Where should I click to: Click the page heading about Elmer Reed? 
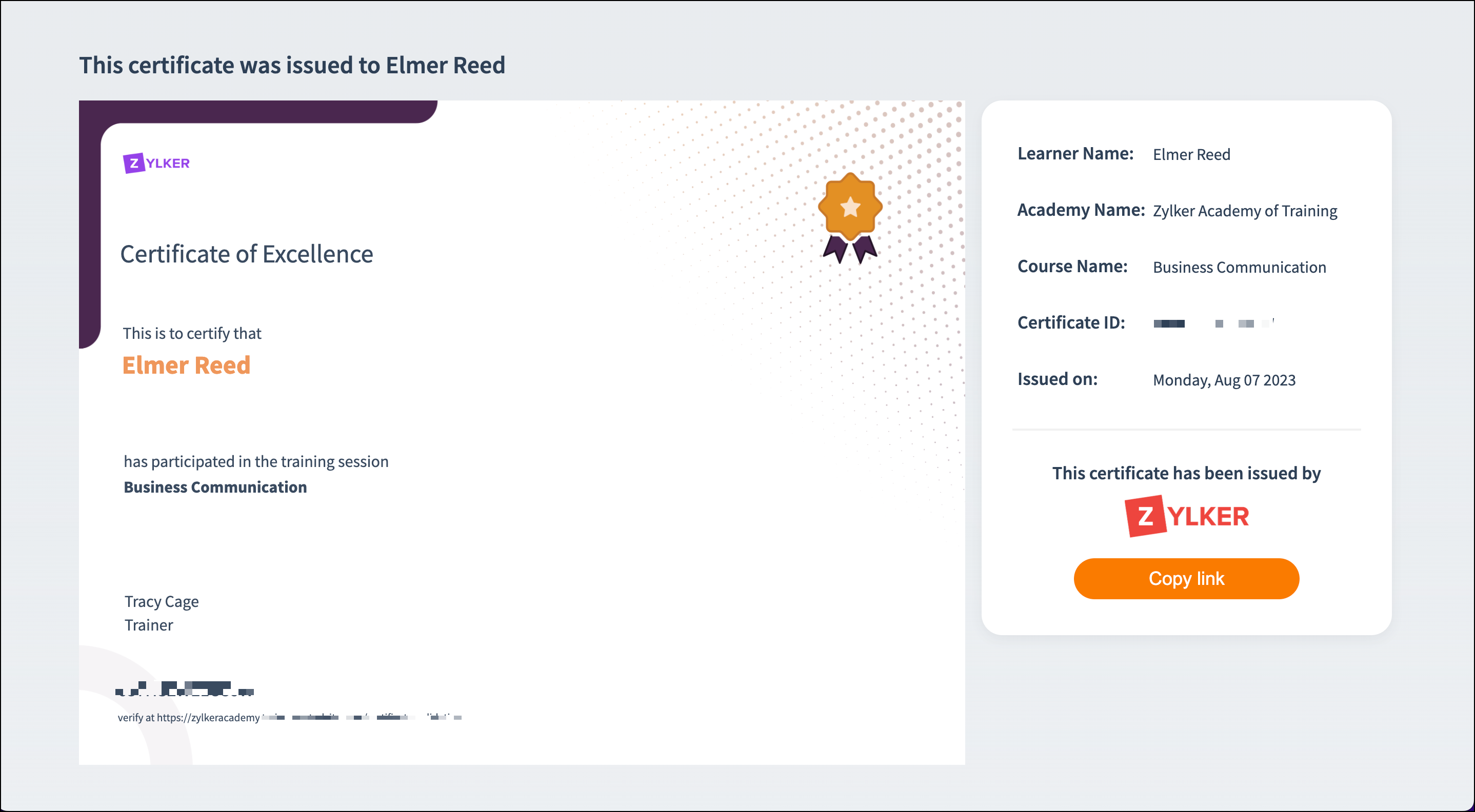coord(292,65)
